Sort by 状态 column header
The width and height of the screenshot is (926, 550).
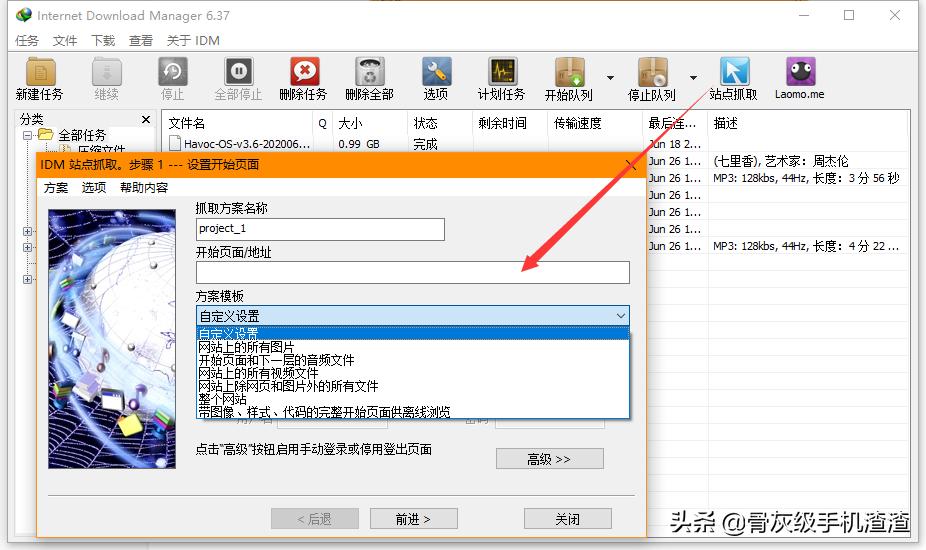440,123
